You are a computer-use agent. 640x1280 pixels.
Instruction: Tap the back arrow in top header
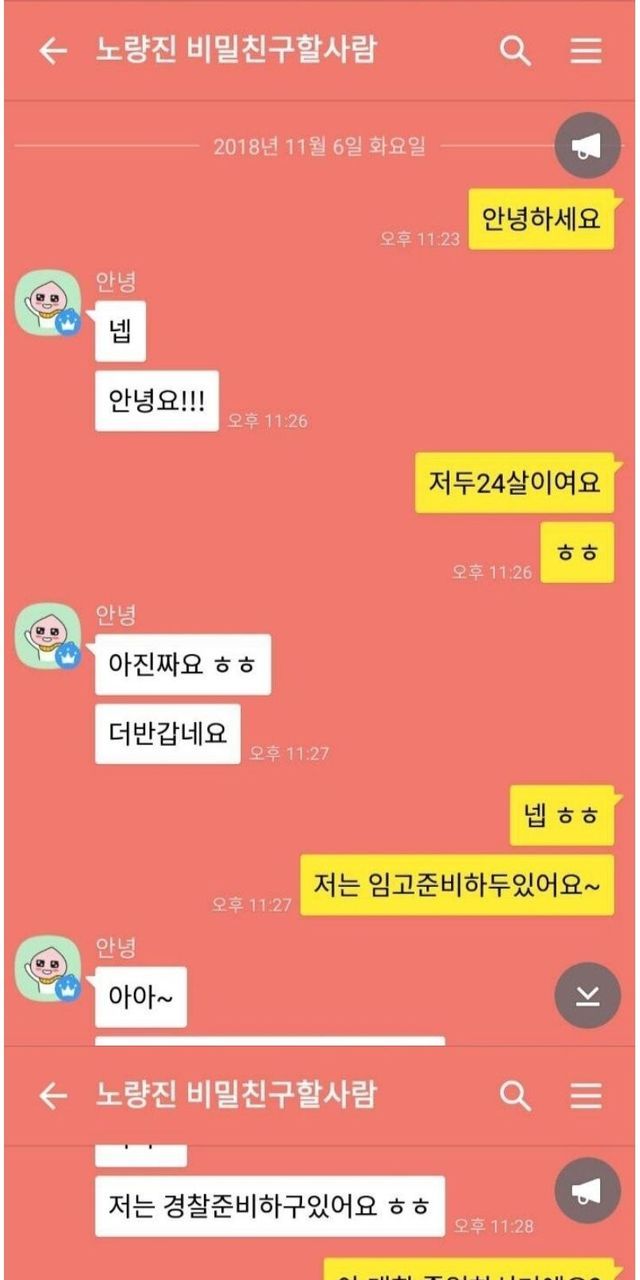click(x=53, y=51)
